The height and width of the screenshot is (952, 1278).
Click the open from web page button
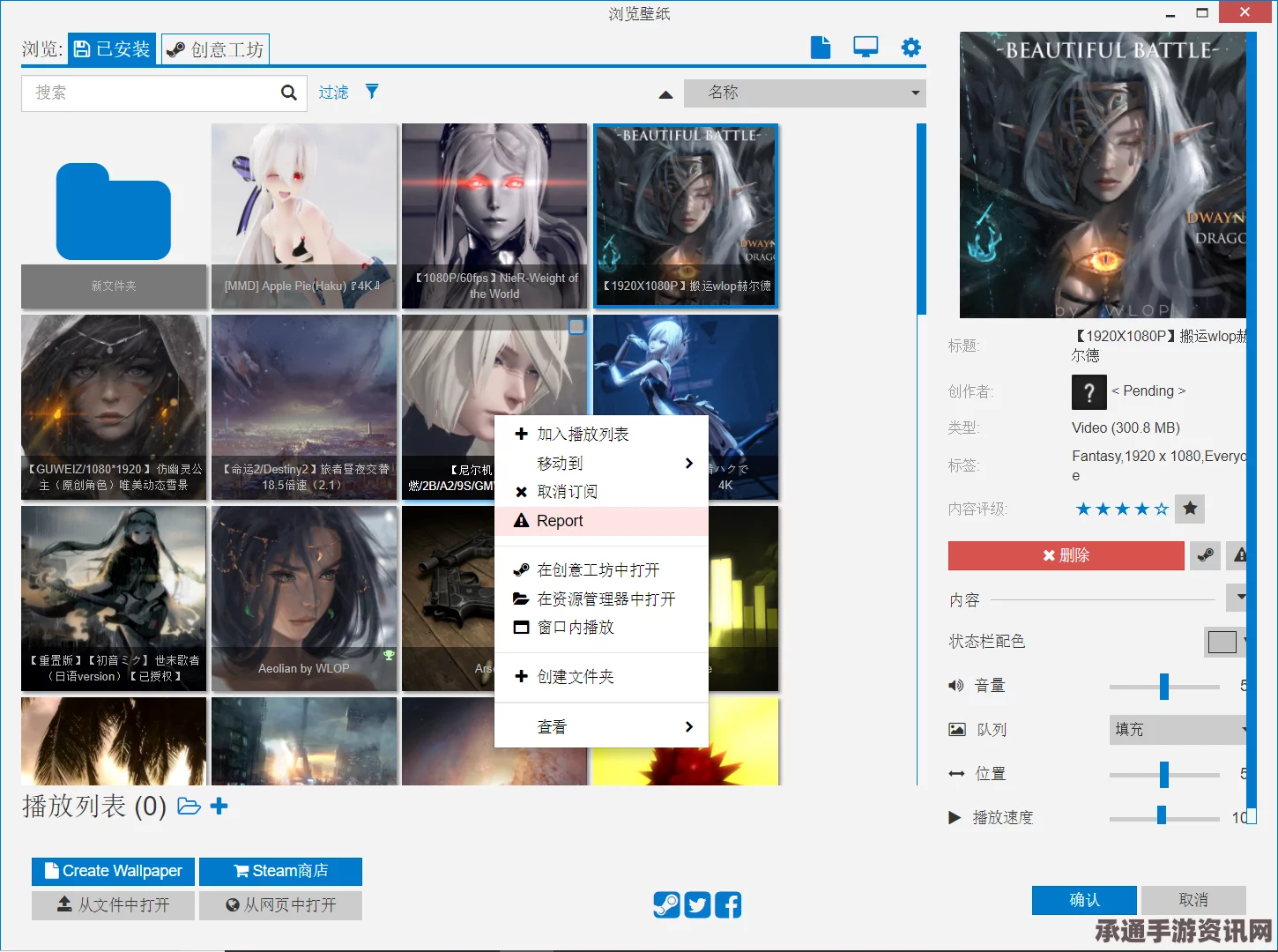280,905
